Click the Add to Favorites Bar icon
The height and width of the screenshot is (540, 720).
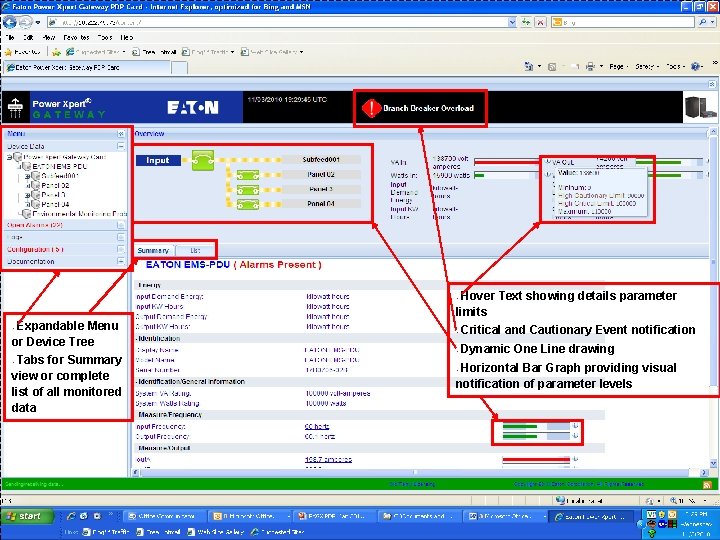coord(56,52)
